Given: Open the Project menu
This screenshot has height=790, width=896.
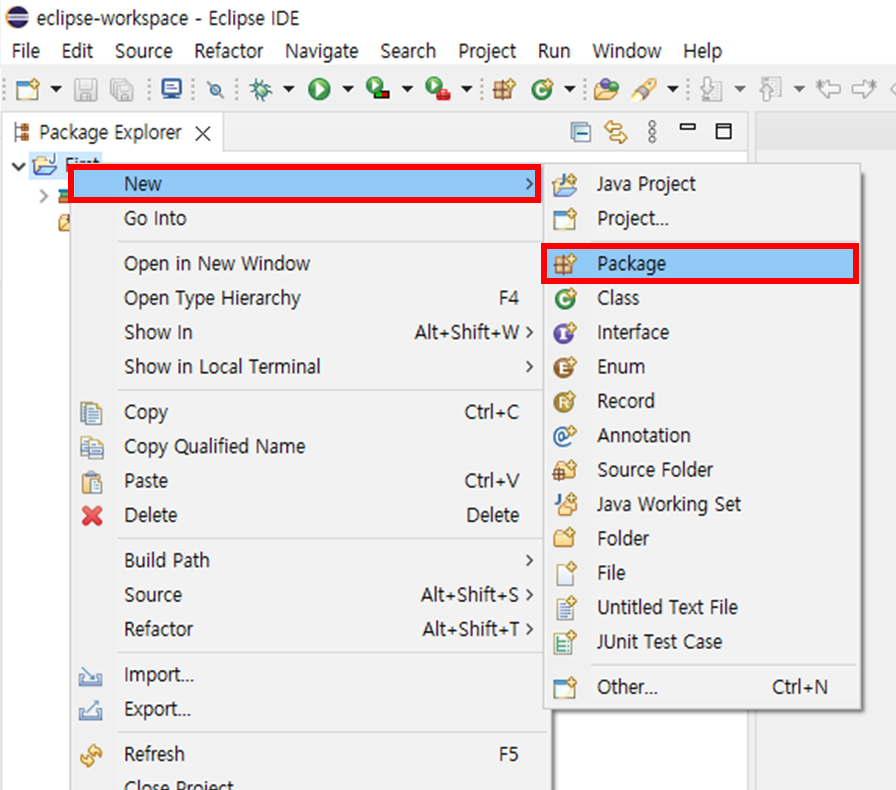Looking at the screenshot, I should click(x=487, y=51).
